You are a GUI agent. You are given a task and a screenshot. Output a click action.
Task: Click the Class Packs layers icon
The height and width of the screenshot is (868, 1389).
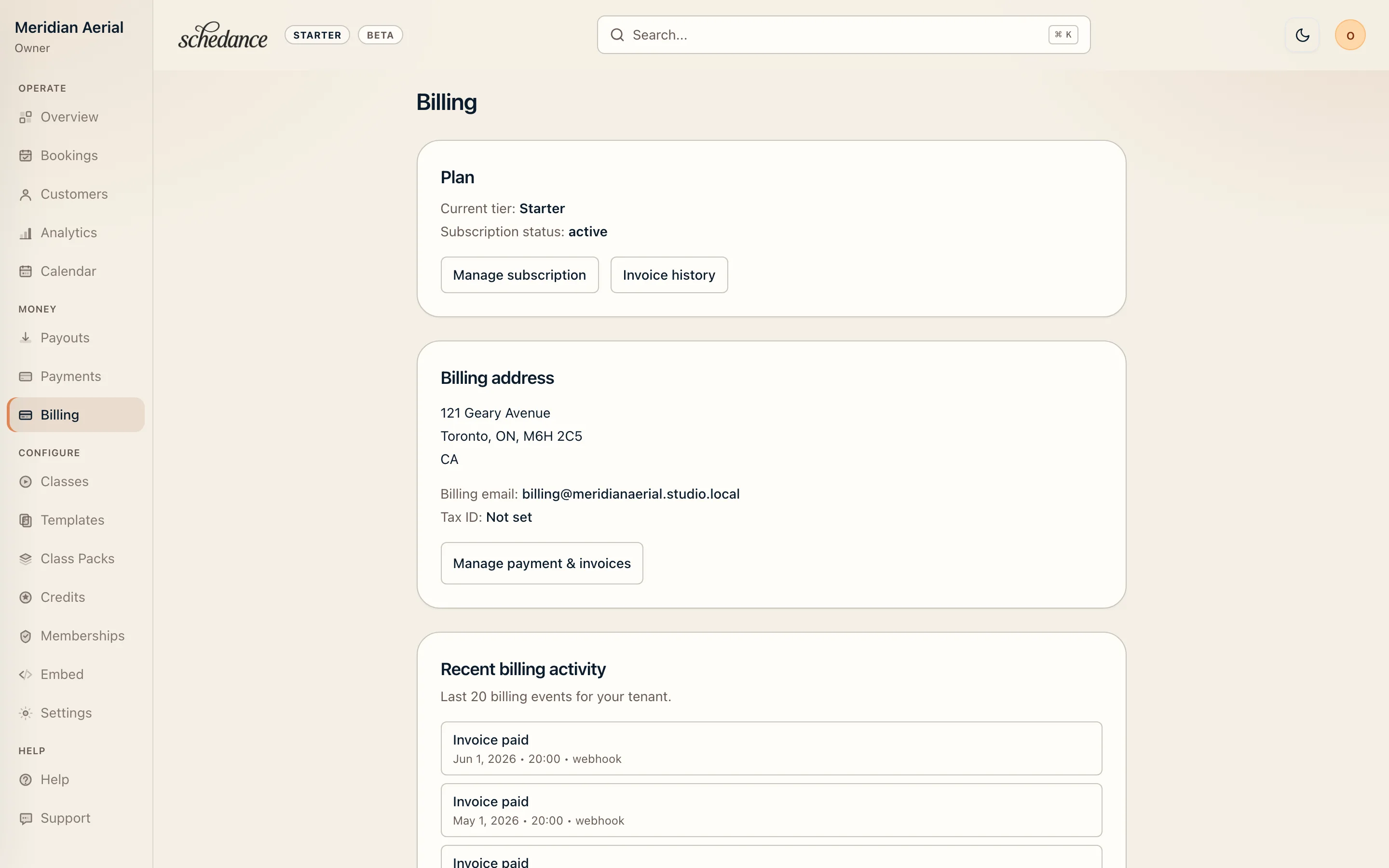[25, 558]
